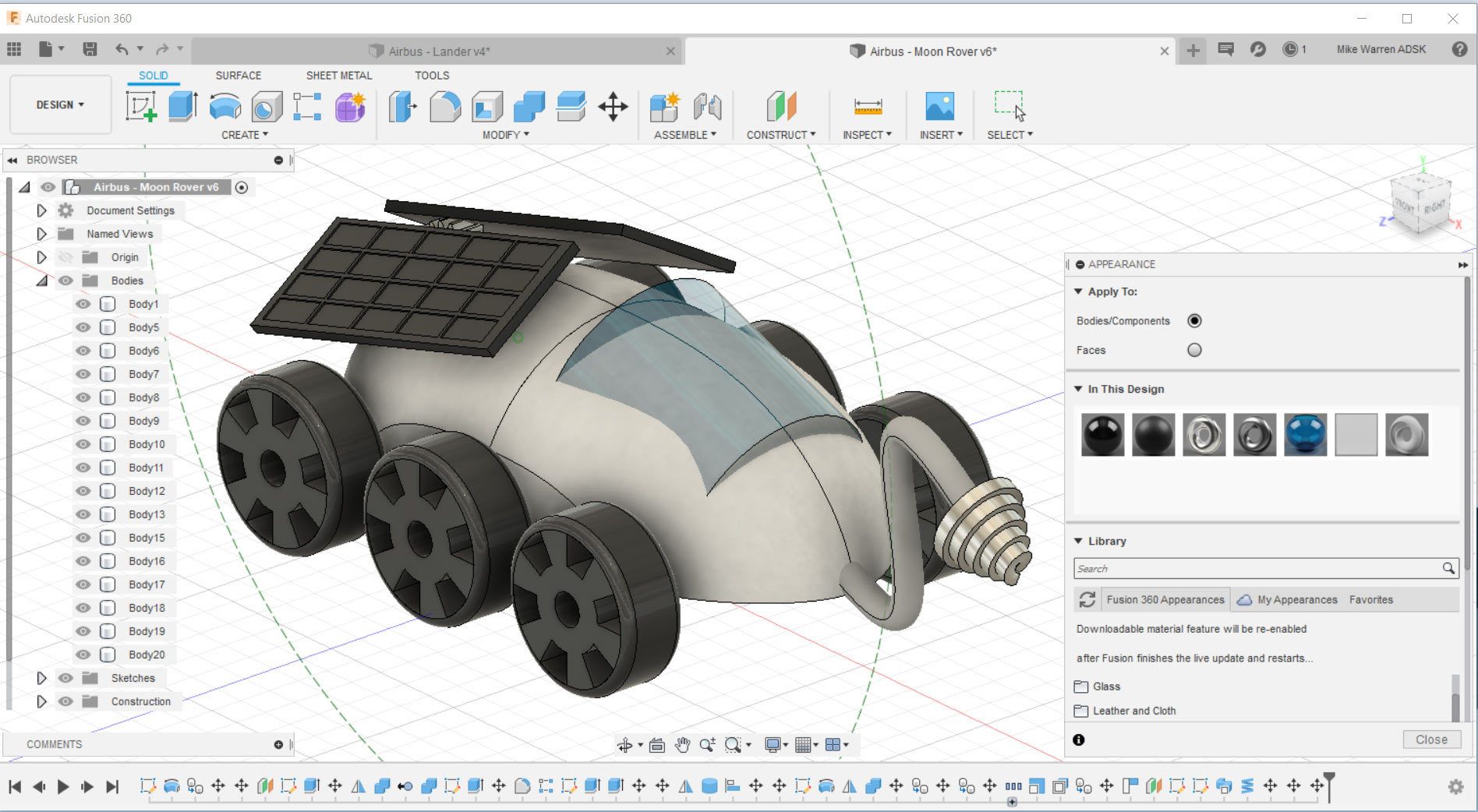Select the blue glass appearance swatch
Screen dimensions: 1478x812
[1304, 435]
